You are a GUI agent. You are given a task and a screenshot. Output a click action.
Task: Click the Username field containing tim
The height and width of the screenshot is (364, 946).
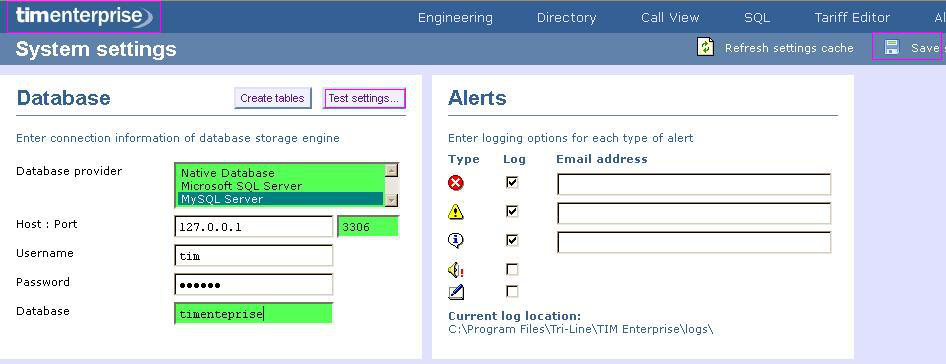(x=253, y=255)
